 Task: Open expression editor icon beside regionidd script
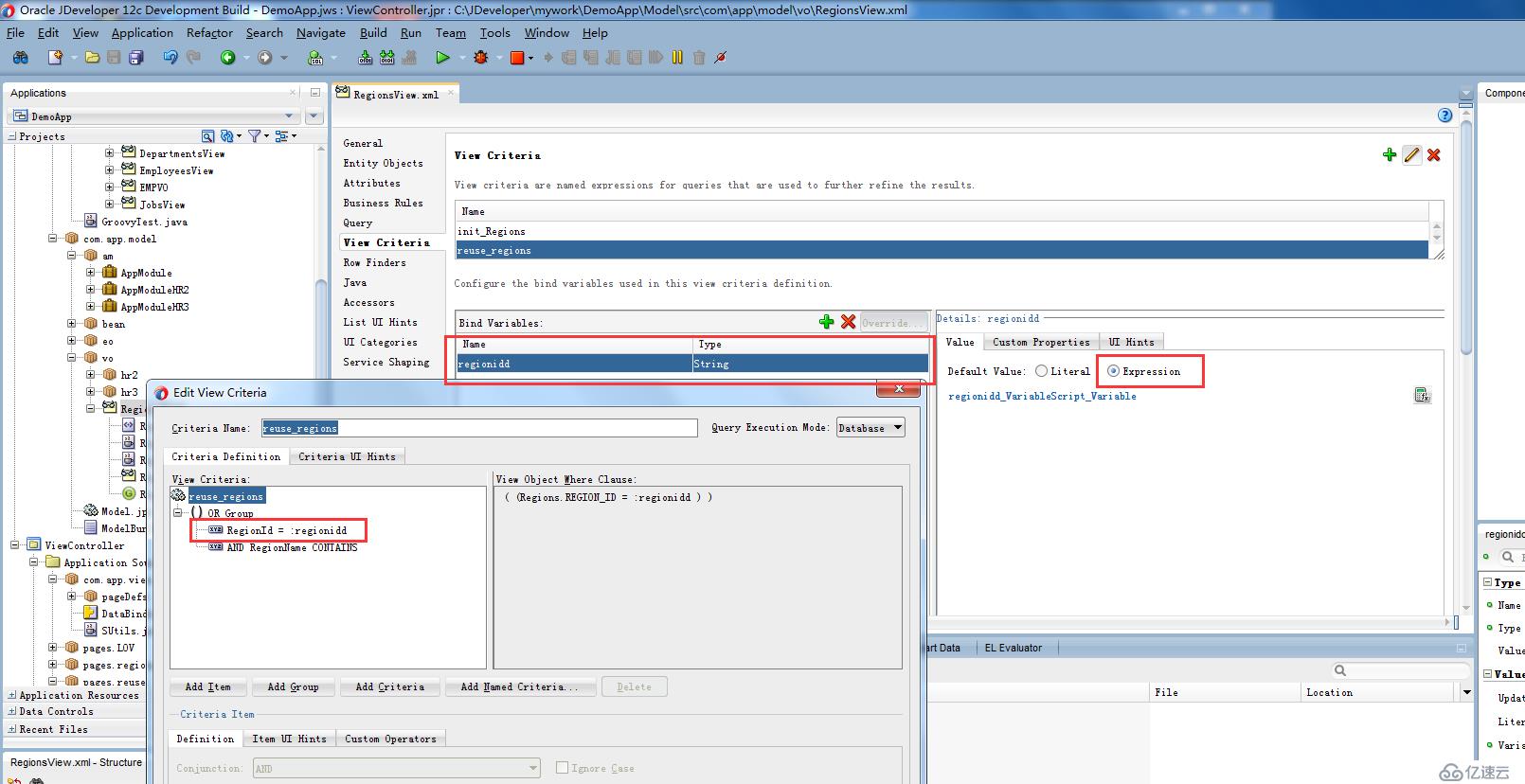1422,395
